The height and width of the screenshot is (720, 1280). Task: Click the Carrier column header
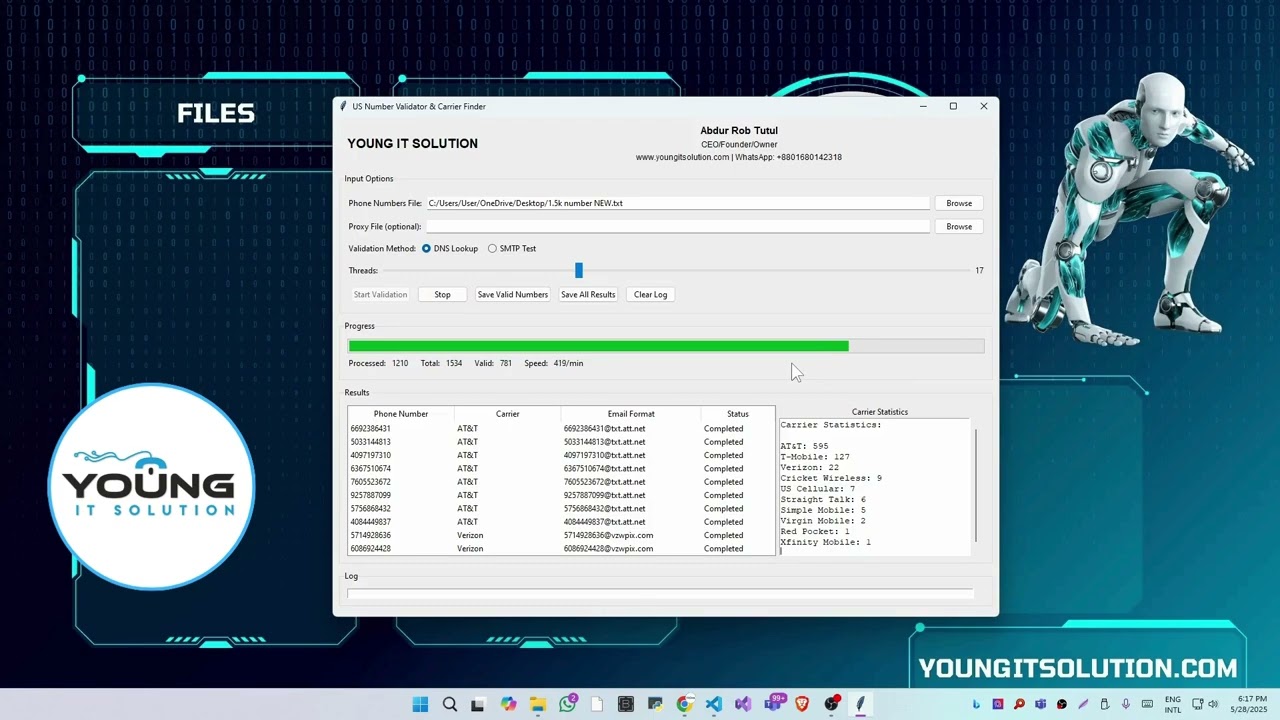(507, 413)
